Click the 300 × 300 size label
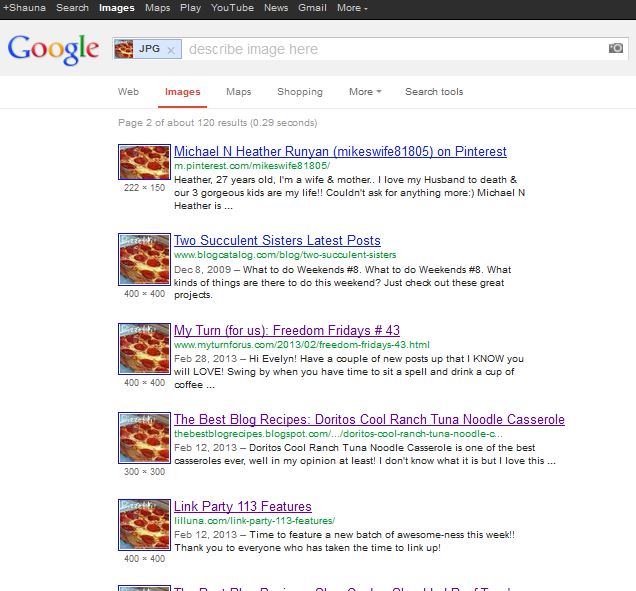Screen dimensions: 636x591 point(144,472)
